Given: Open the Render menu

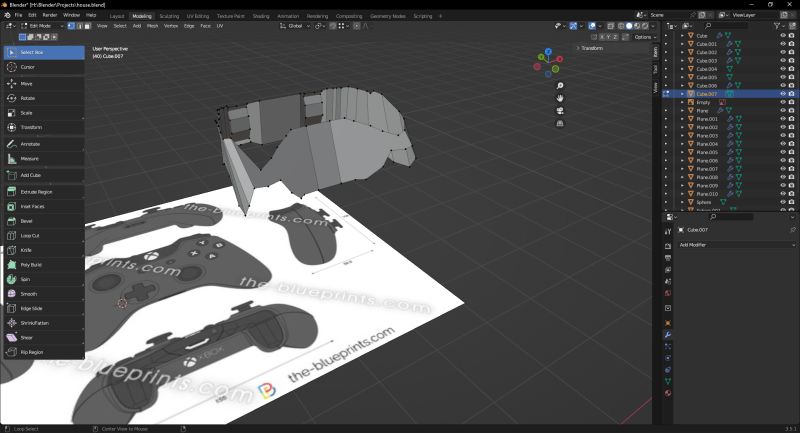Looking at the screenshot, I should [49, 15].
